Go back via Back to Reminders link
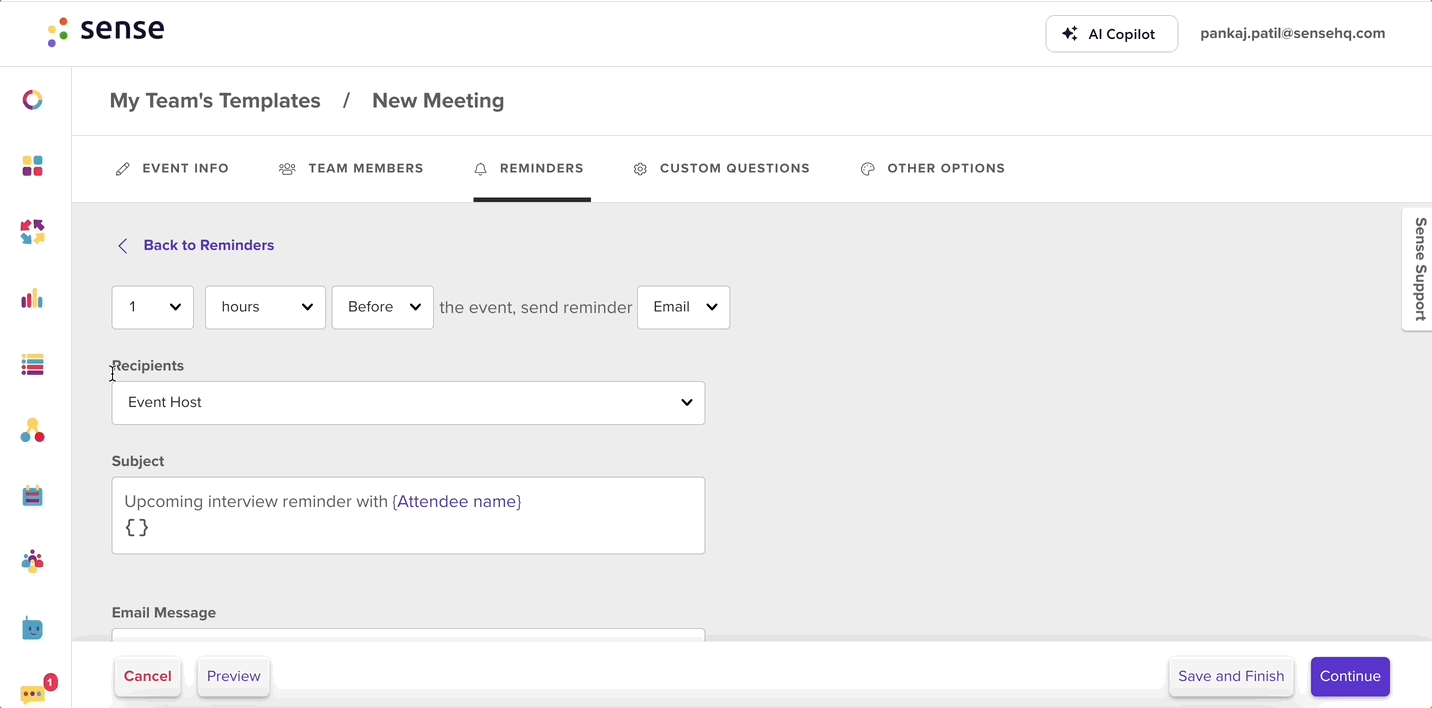The height and width of the screenshot is (708, 1432). click(x=196, y=245)
